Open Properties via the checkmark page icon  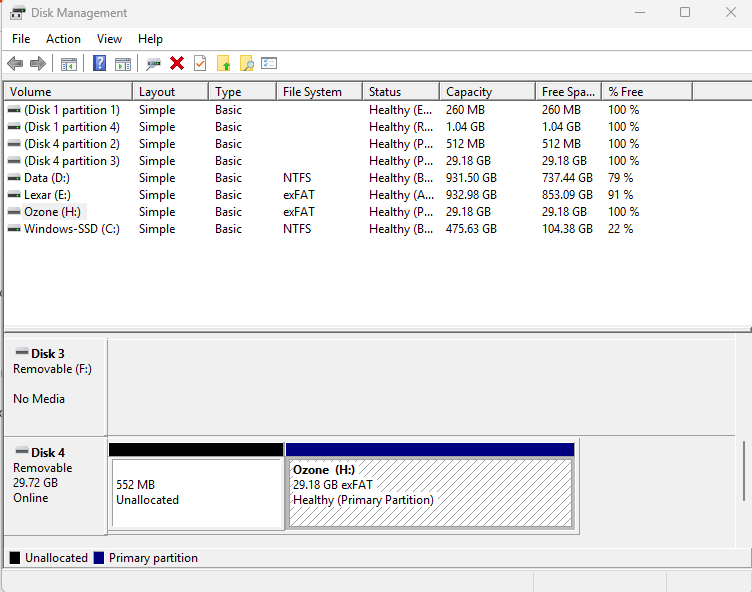tap(200, 63)
